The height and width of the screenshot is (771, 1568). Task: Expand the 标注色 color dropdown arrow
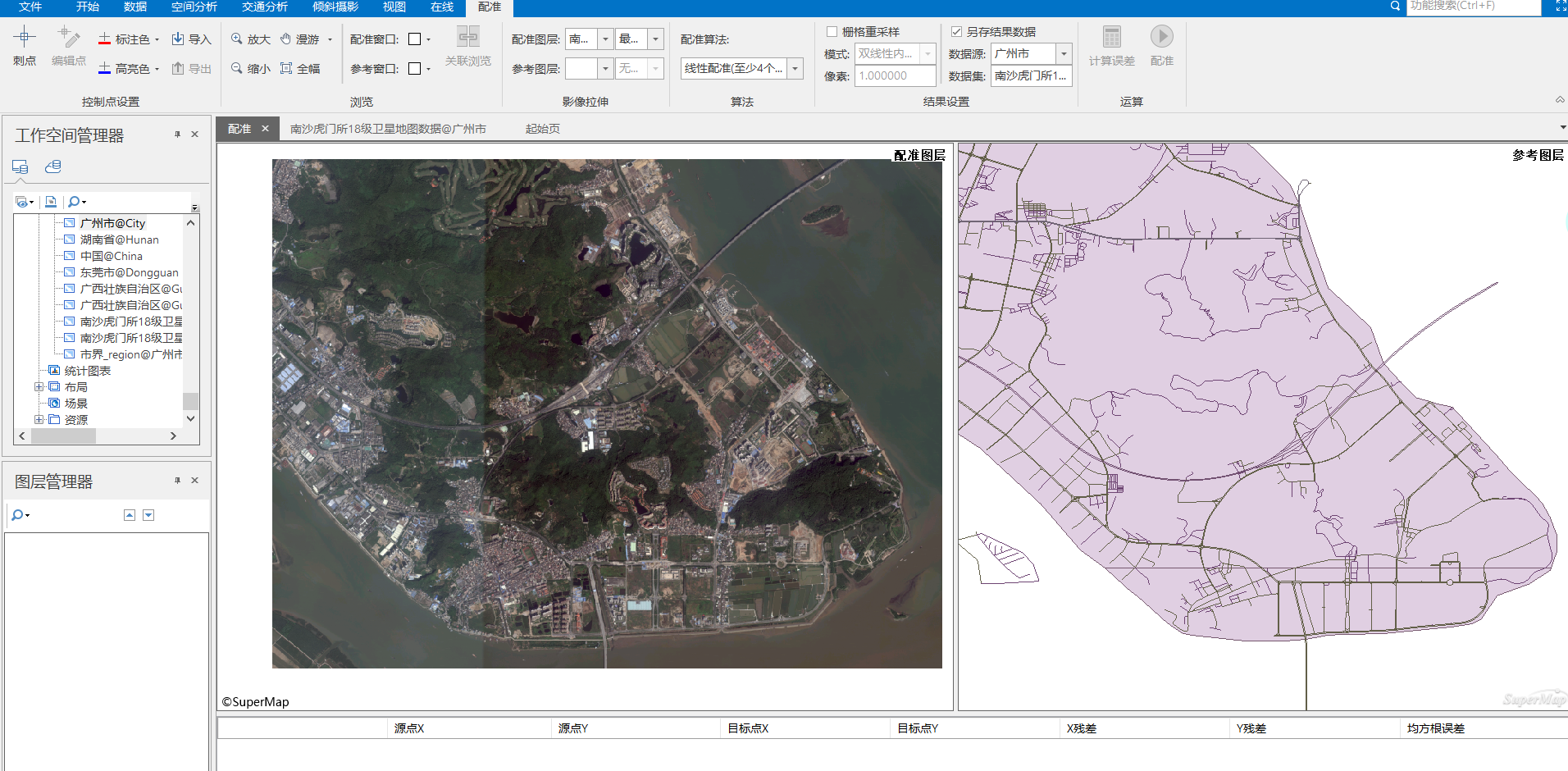[x=156, y=39]
